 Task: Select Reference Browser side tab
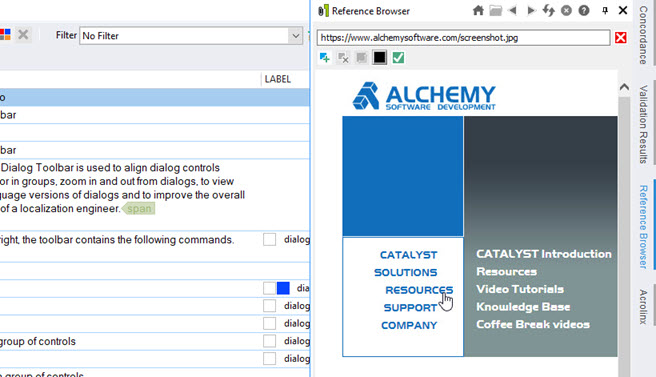click(643, 227)
